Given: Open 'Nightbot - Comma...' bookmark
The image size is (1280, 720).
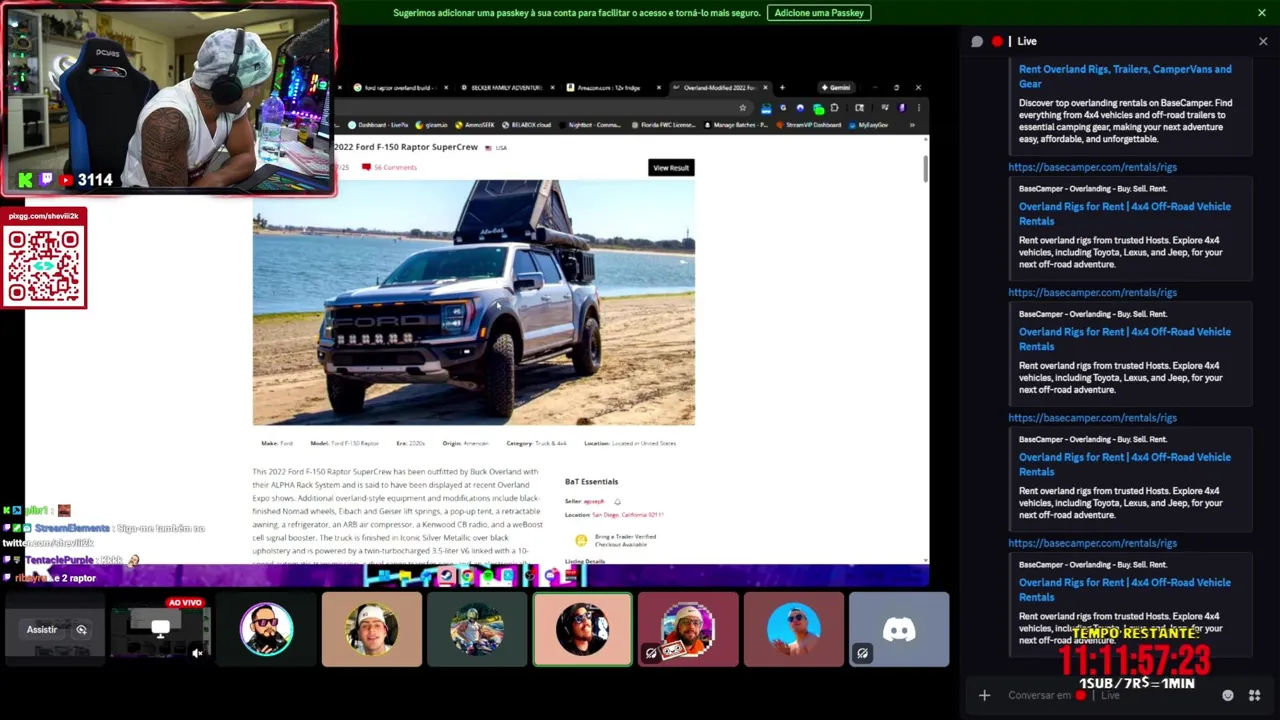Looking at the screenshot, I should pos(590,125).
